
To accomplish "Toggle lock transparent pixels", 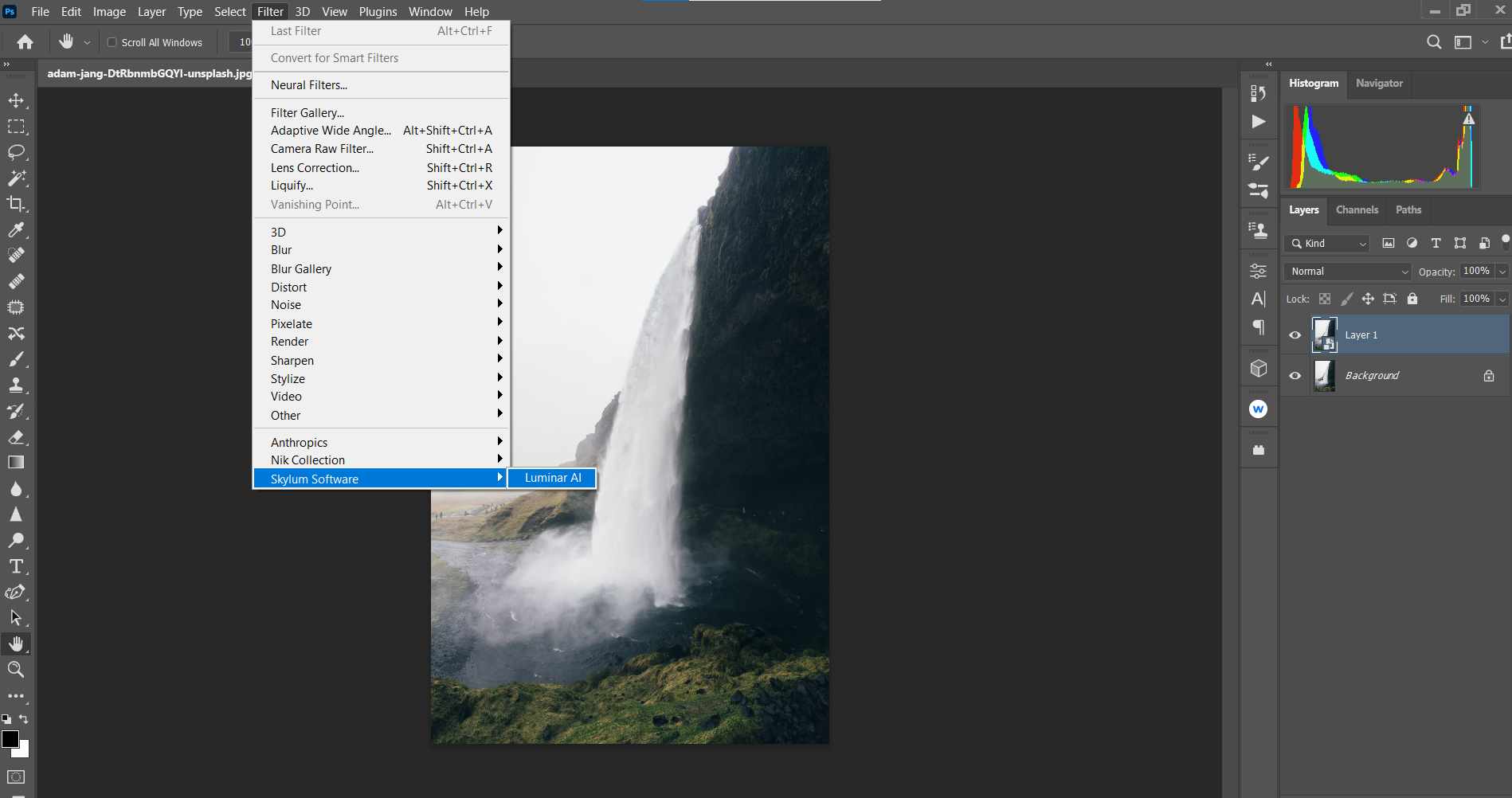I will point(1325,299).
